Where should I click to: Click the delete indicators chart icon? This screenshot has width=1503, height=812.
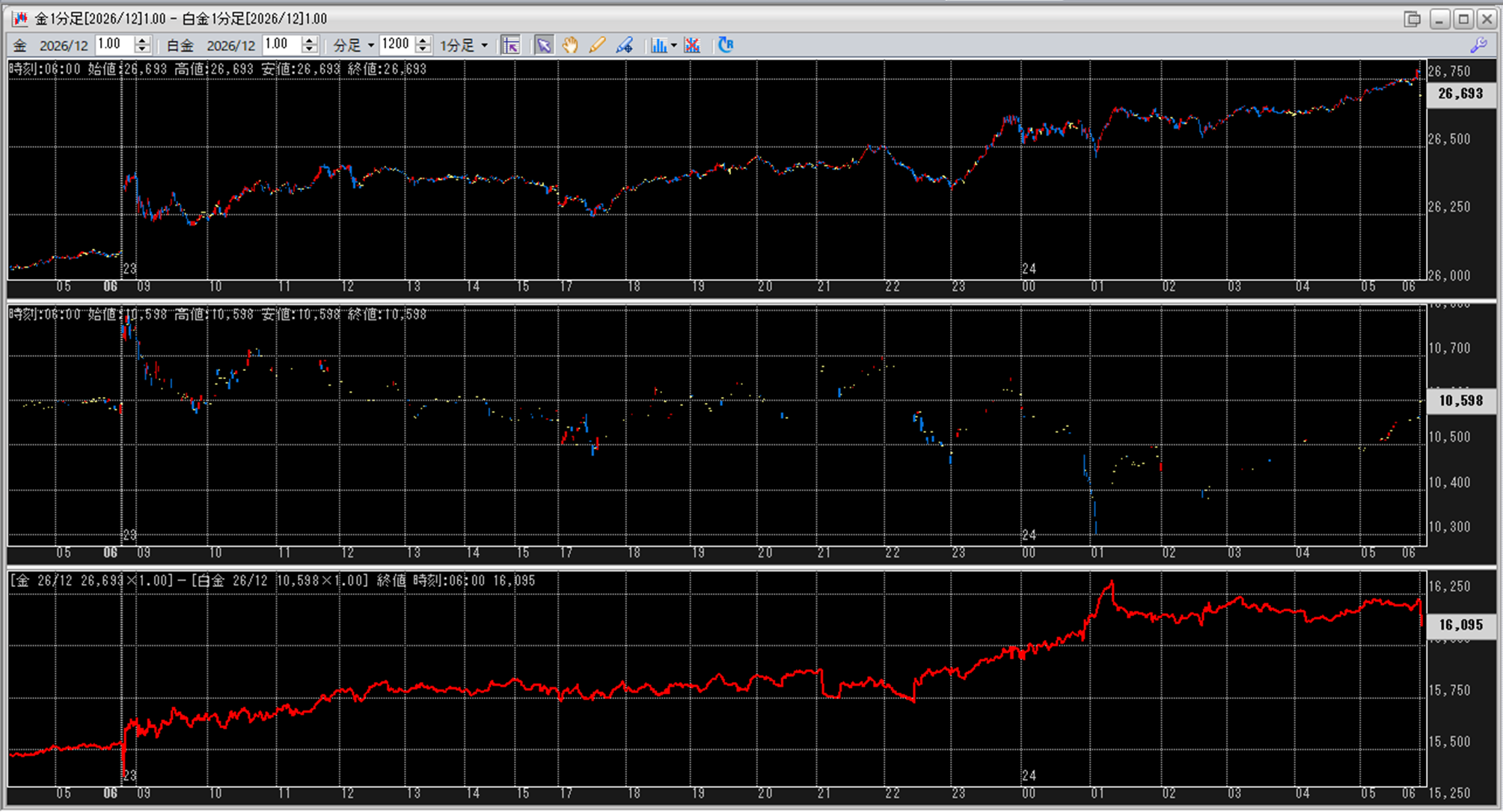692,46
